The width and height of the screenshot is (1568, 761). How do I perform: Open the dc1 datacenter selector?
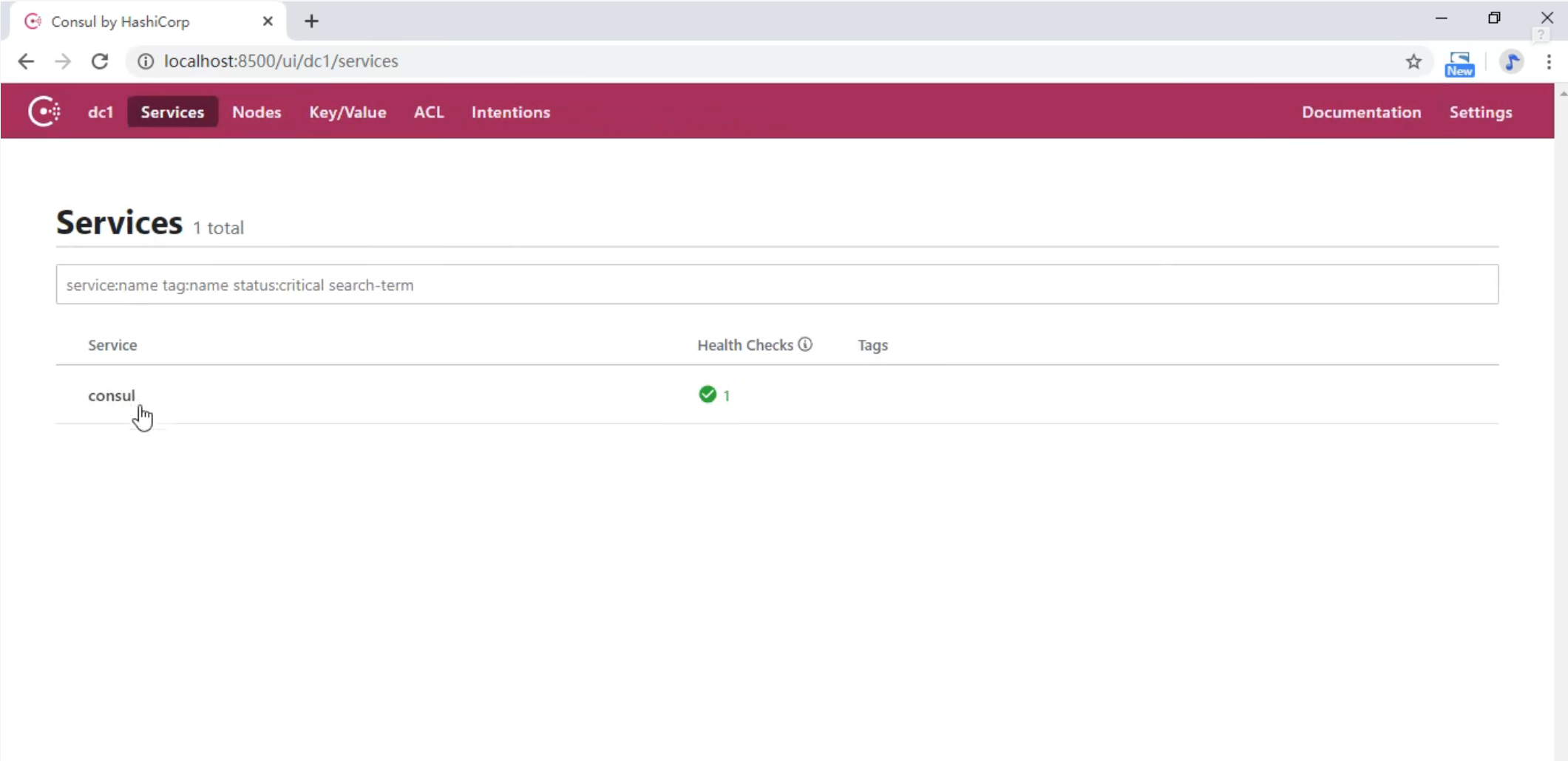(x=101, y=112)
